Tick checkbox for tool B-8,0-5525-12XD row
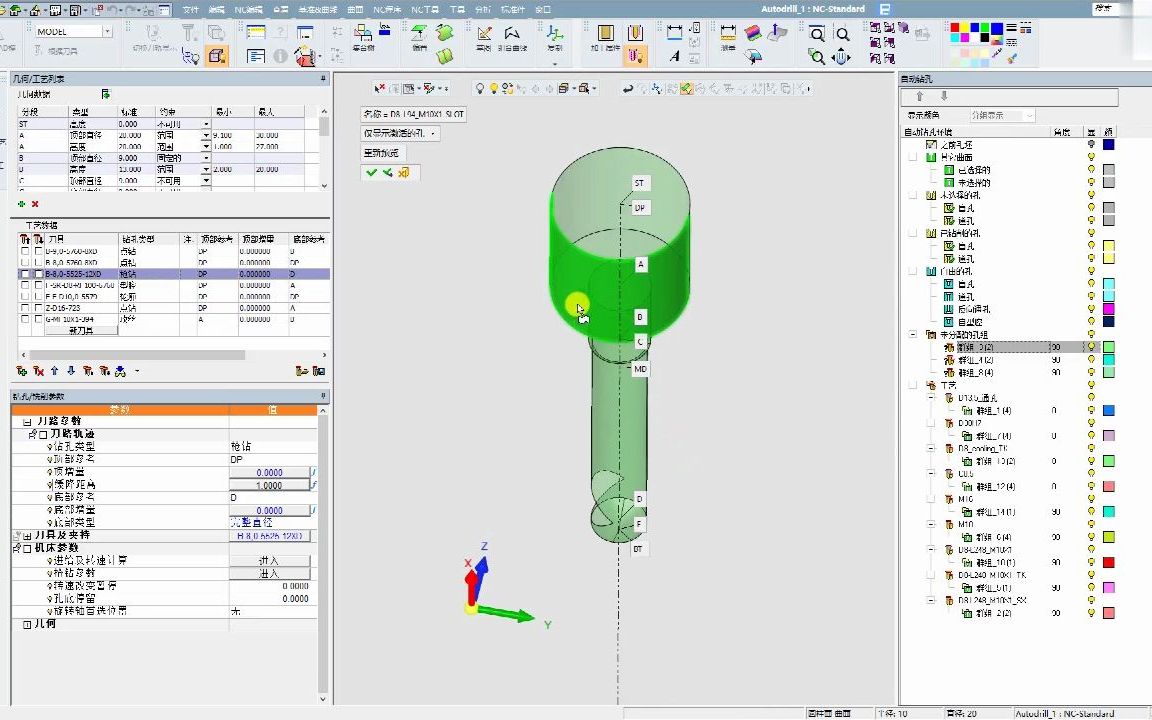1152x720 pixels. 25,273
